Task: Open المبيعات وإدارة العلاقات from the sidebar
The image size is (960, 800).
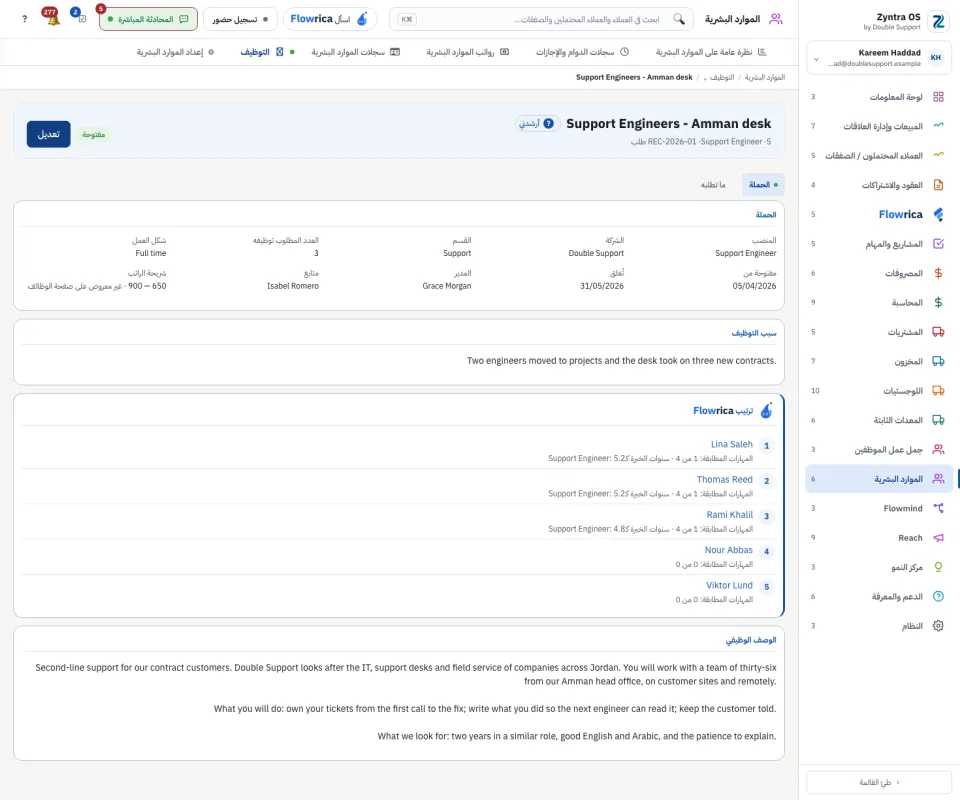Action: pos(879,126)
